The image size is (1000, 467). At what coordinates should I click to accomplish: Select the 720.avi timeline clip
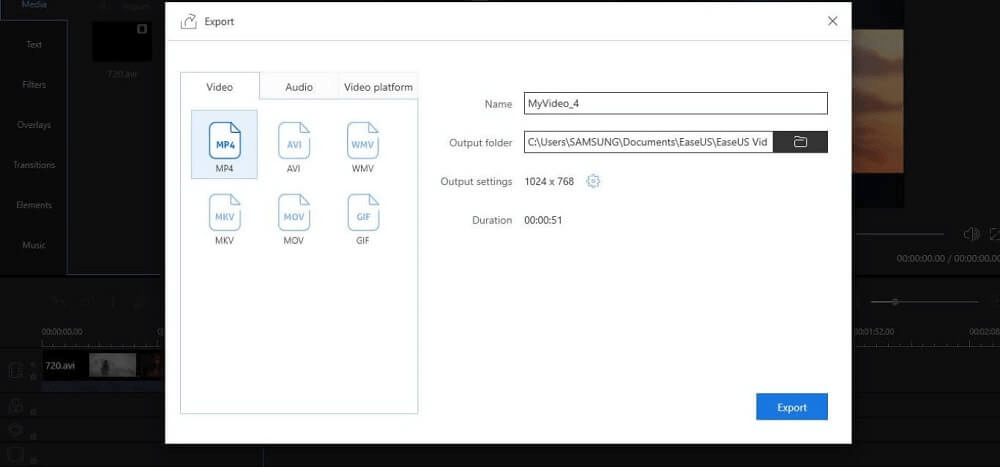(100, 366)
